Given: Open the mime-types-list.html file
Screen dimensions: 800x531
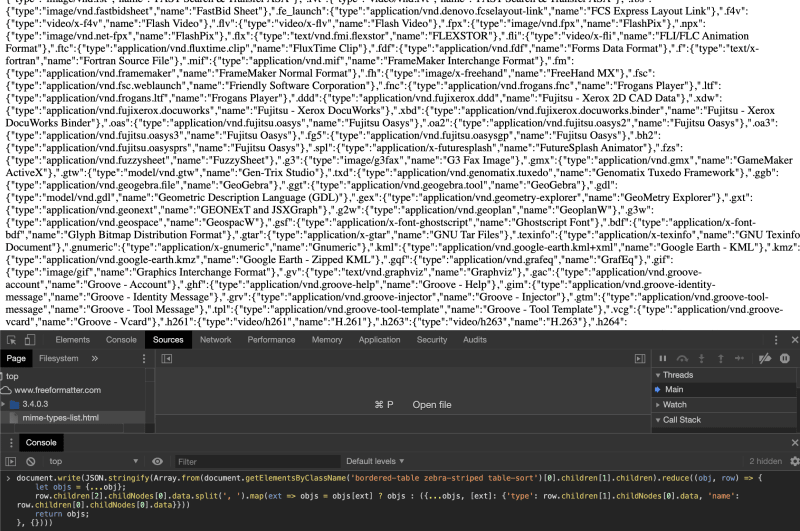Looking at the screenshot, I should [x=60, y=418].
